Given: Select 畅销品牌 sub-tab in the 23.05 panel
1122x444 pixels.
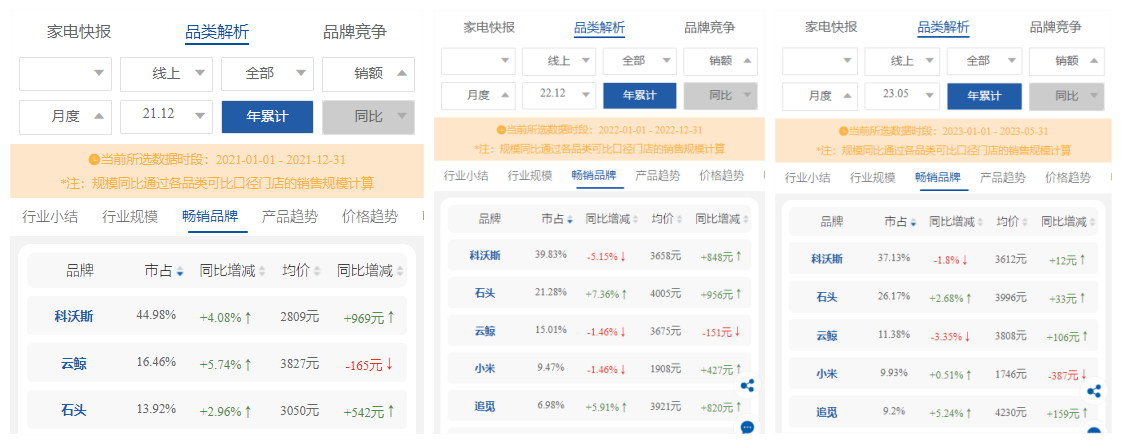Looking at the screenshot, I should tap(937, 178).
